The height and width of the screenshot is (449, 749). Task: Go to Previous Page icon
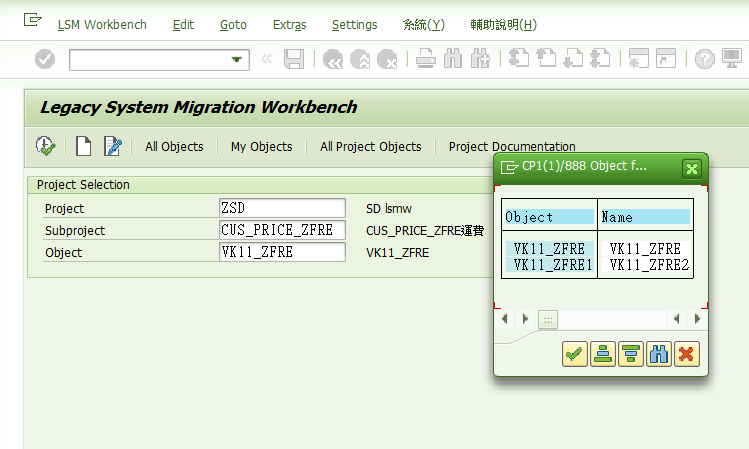tap(546, 58)
